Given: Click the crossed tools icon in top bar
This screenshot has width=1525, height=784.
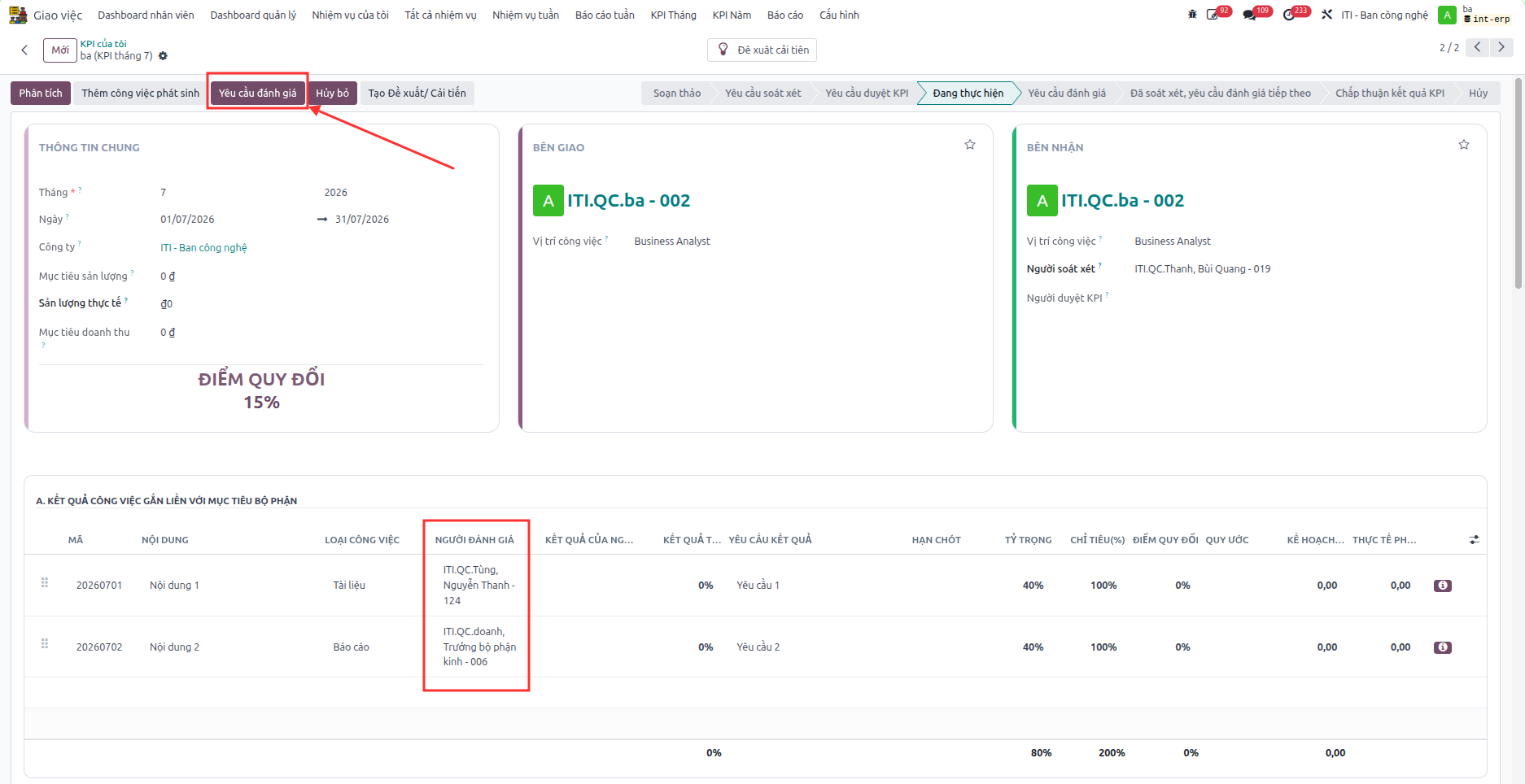Looking at the screenshot, I should coord(1326,15).
